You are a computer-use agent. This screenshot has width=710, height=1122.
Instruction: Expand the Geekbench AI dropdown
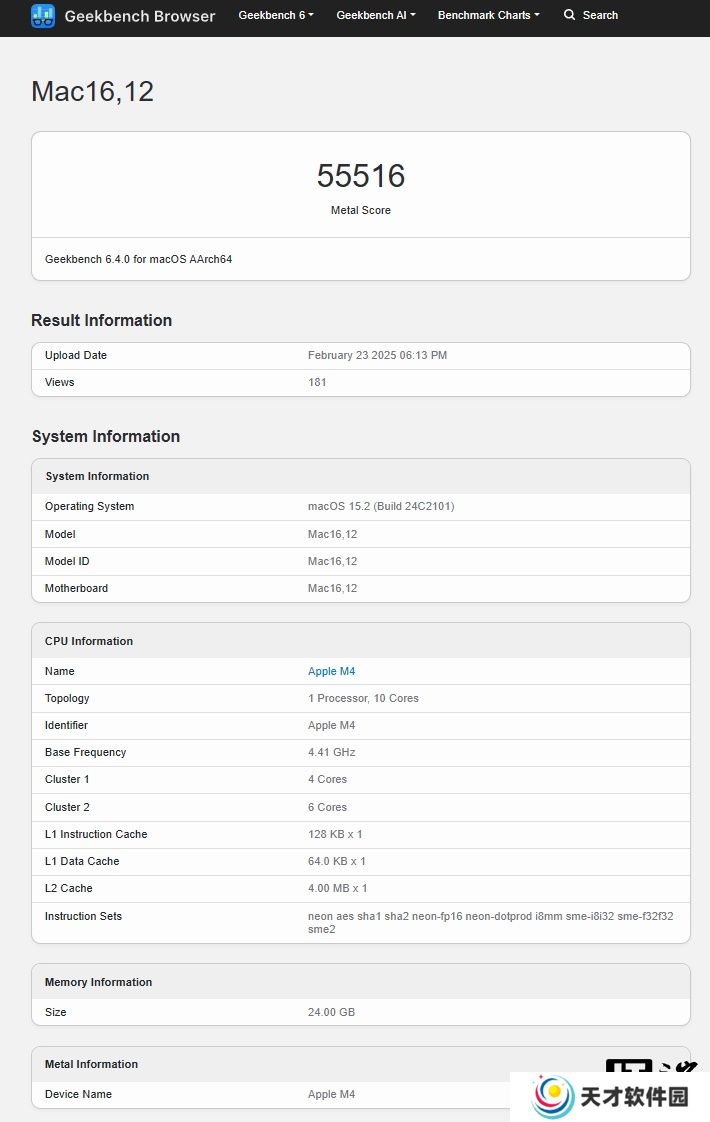pos(376,15)
